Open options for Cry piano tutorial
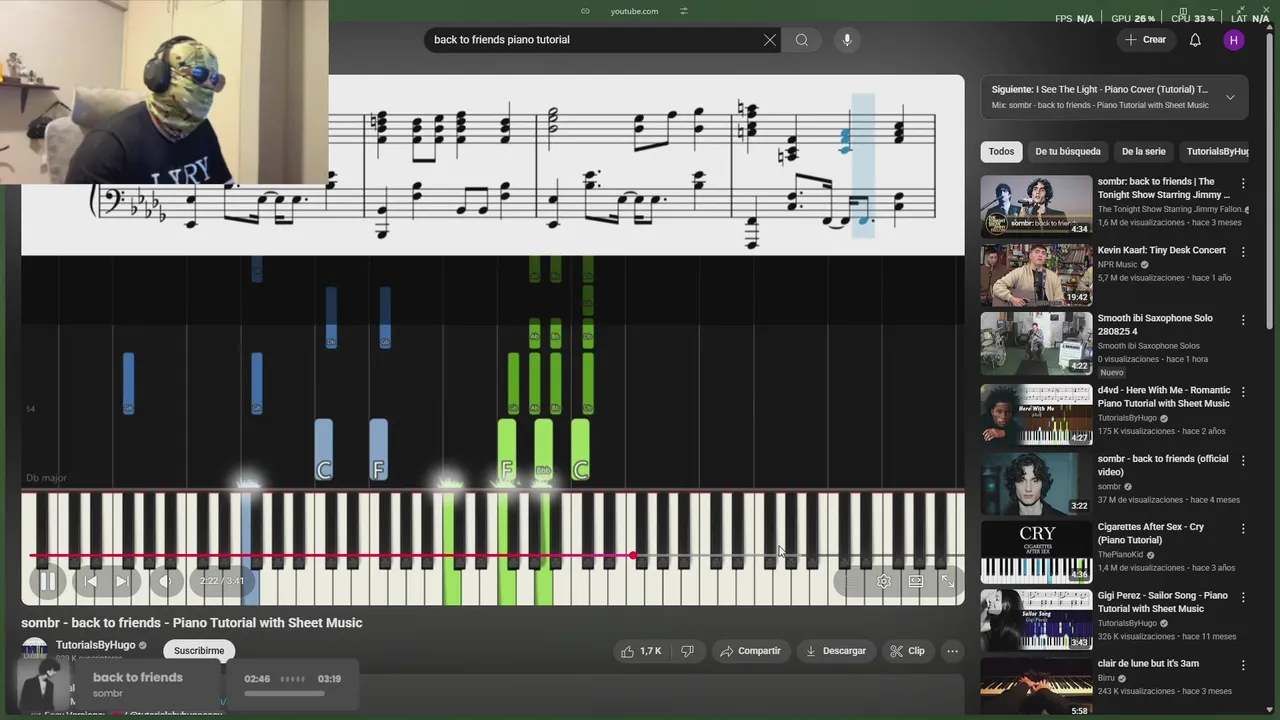1280x720 pixels. pos(1243,528)
